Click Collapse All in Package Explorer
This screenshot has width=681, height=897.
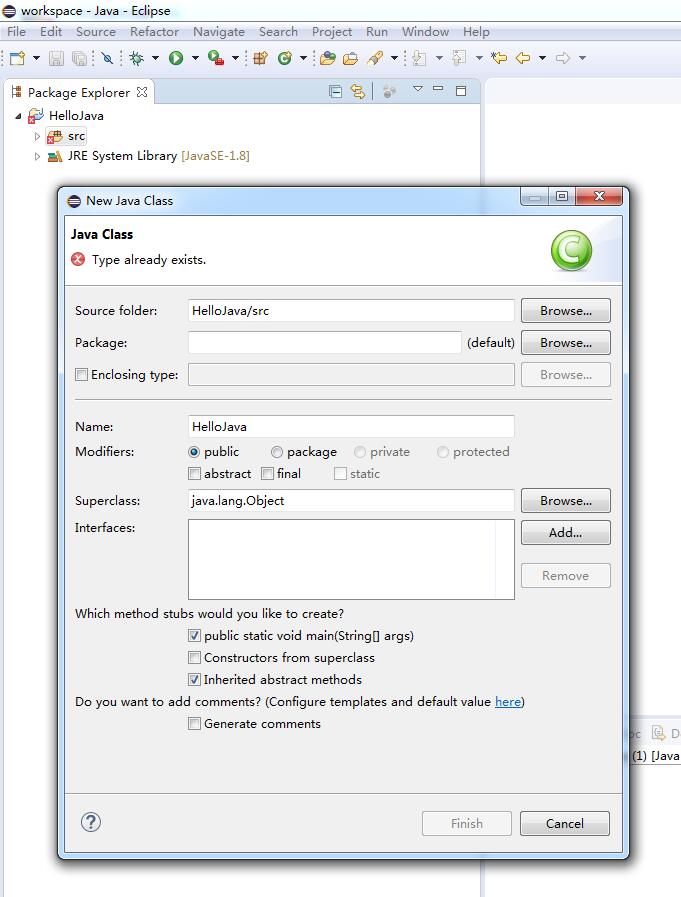click(335, 92)
